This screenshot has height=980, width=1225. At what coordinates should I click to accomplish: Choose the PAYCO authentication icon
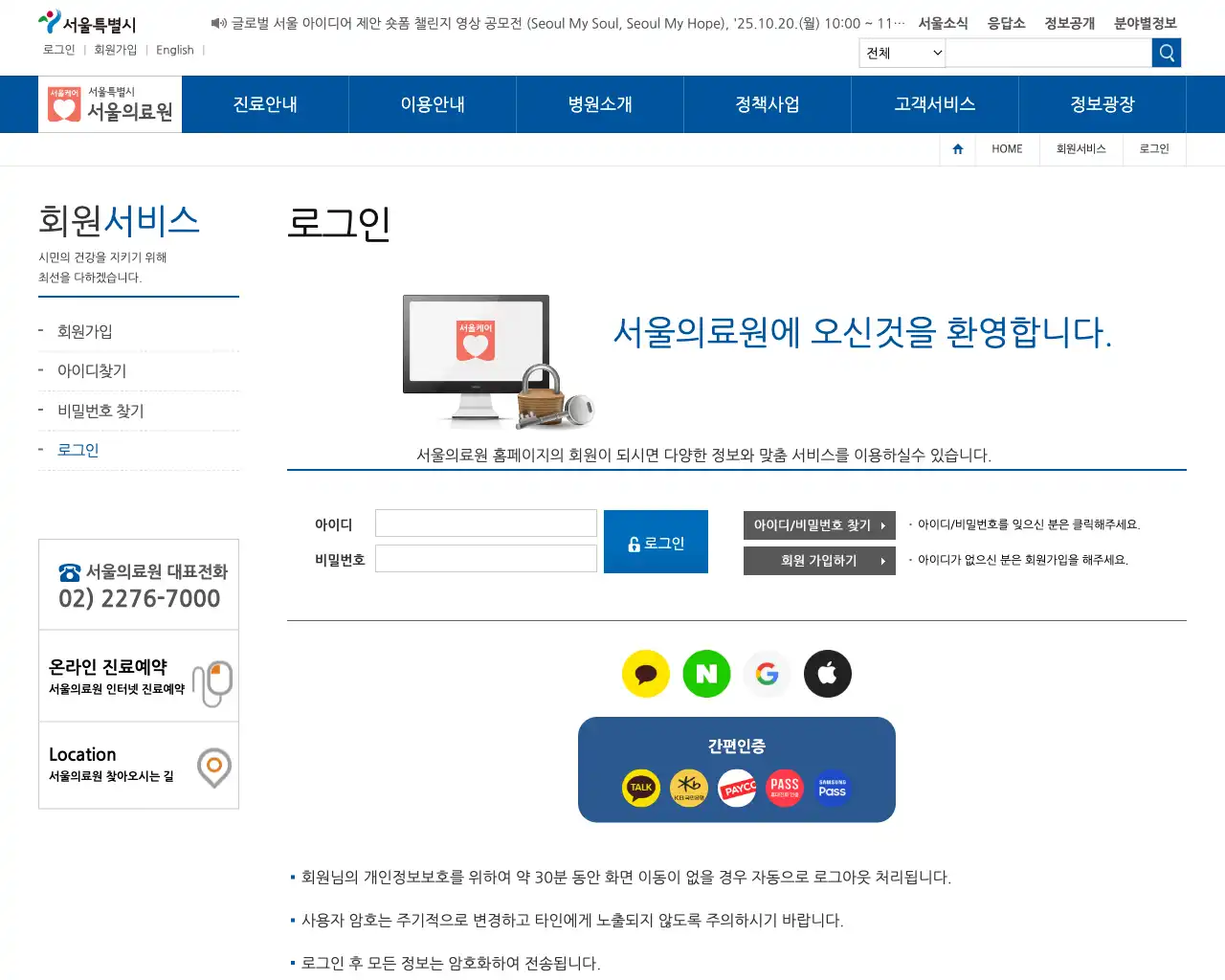737,788
